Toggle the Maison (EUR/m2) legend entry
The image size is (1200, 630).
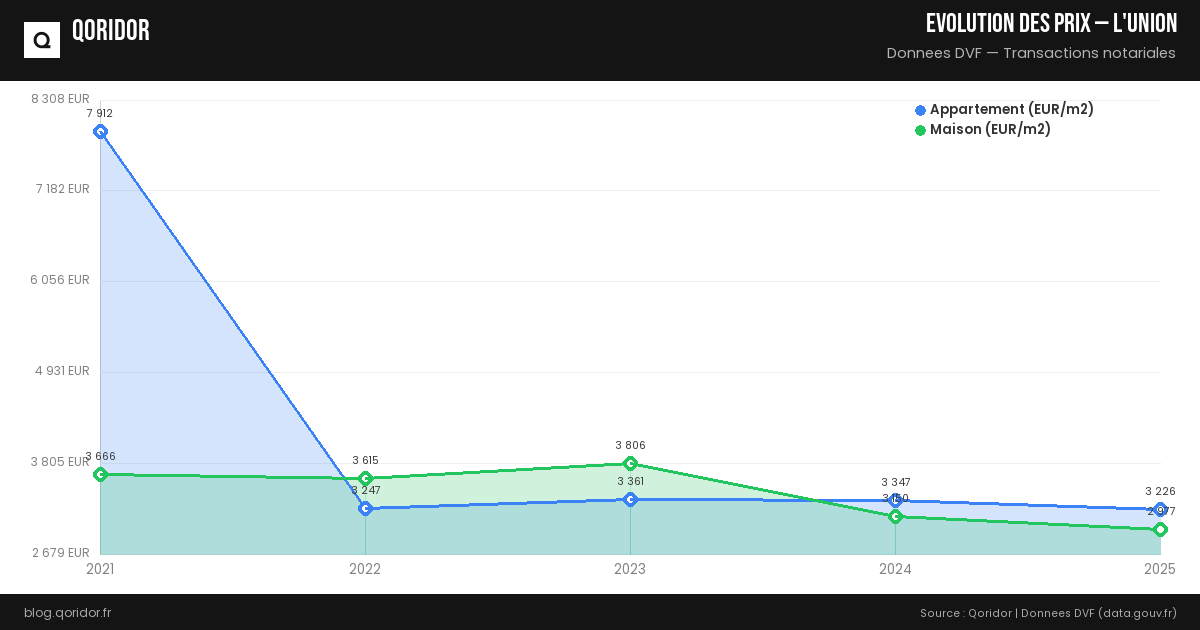pyautogui.click(x=990, y=129)
